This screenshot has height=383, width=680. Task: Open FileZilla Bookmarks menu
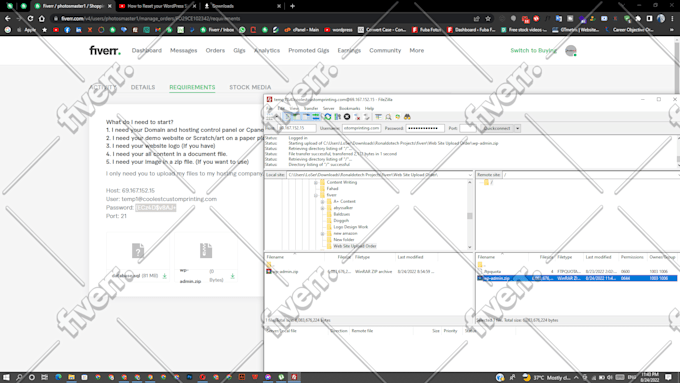(x=350, y=108)
